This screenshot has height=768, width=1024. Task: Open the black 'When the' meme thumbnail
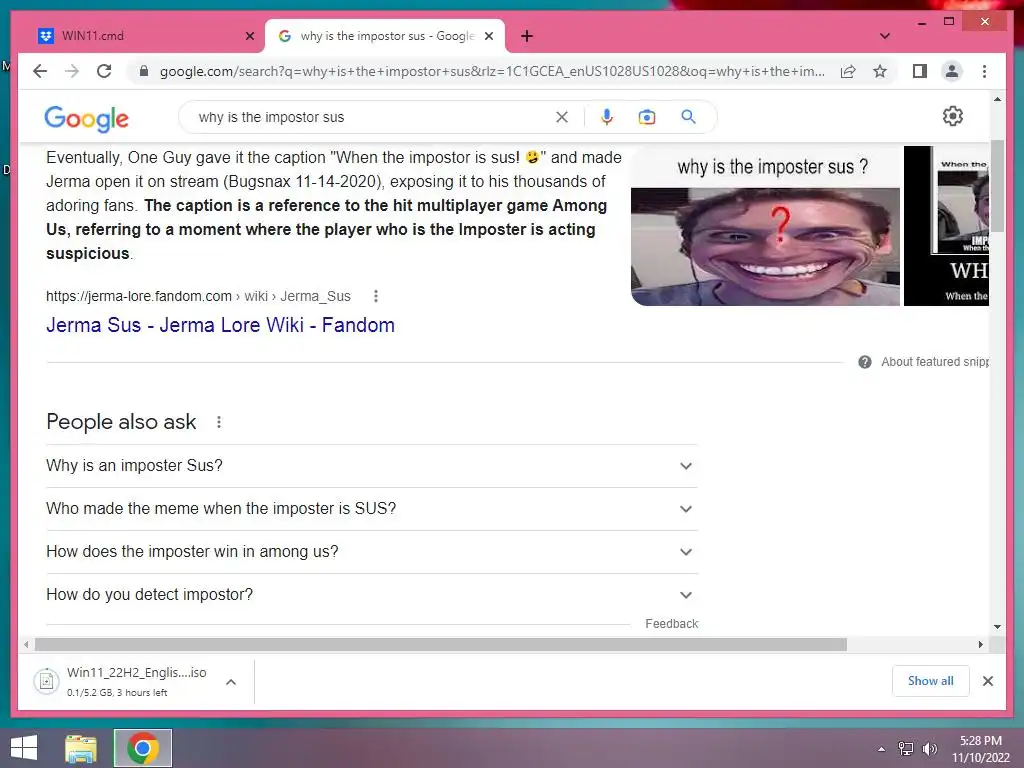tap(946, 226)
